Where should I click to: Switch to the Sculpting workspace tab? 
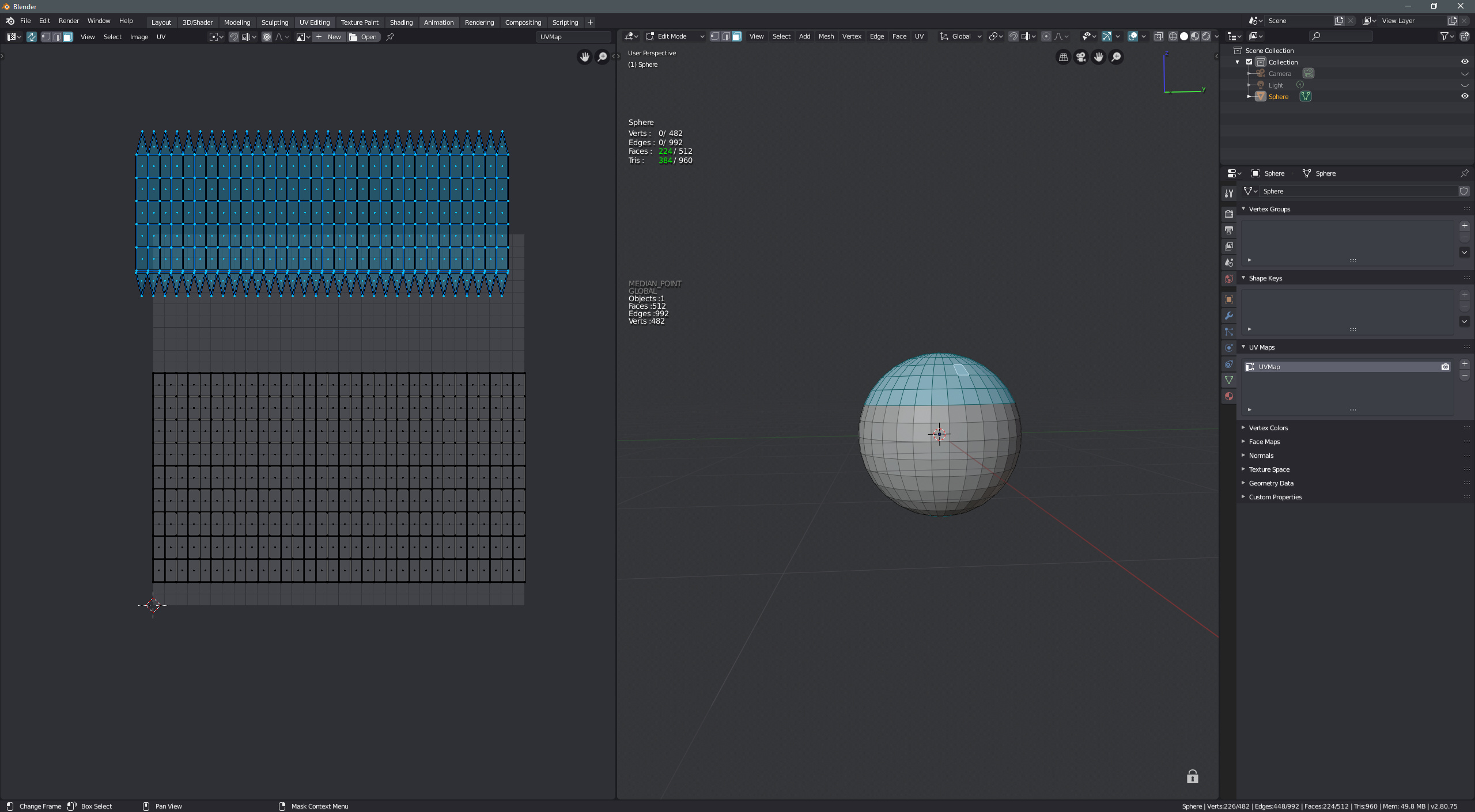pos(275,22)
